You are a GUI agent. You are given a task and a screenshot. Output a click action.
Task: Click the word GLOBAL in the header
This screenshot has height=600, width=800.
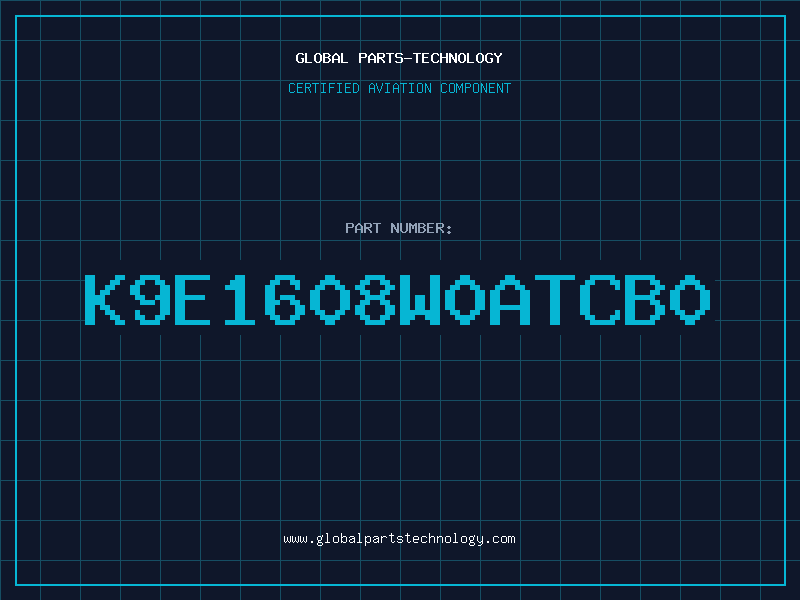(322, 58)
